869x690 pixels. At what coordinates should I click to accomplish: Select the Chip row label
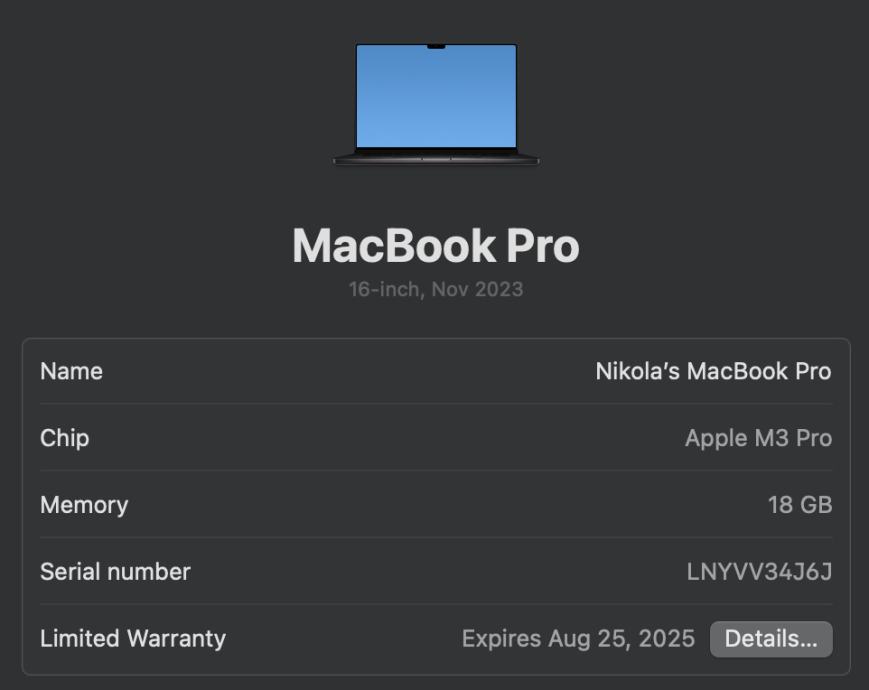[x=64, y=438]
